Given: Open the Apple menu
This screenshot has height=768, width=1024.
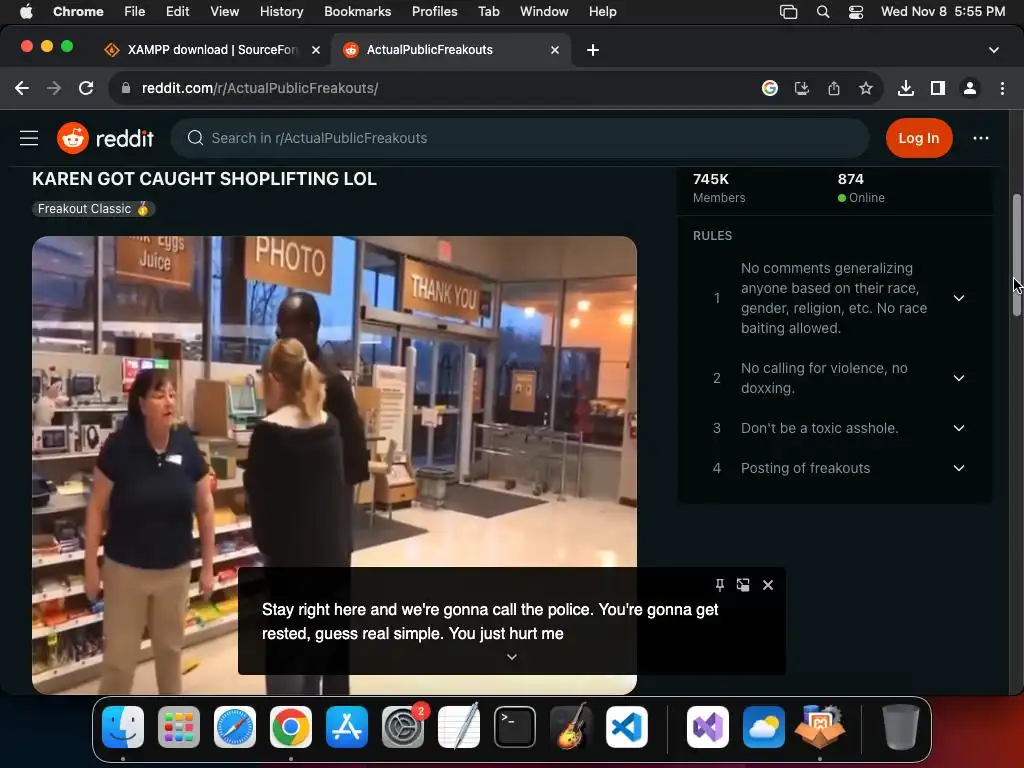Looking at the screenshot, I should tap(26, 12).
